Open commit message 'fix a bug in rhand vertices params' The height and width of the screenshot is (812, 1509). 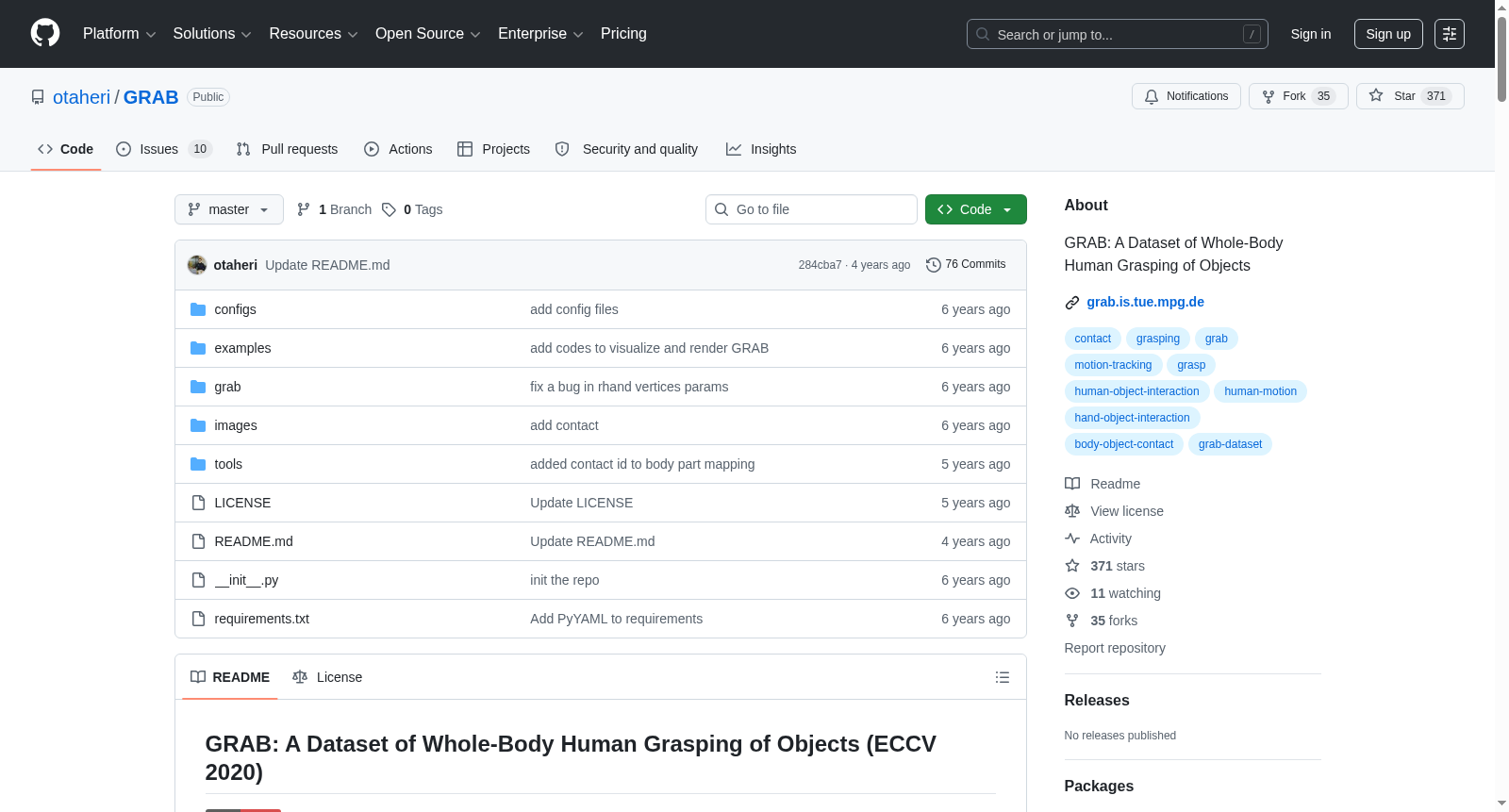pos(629,387)
